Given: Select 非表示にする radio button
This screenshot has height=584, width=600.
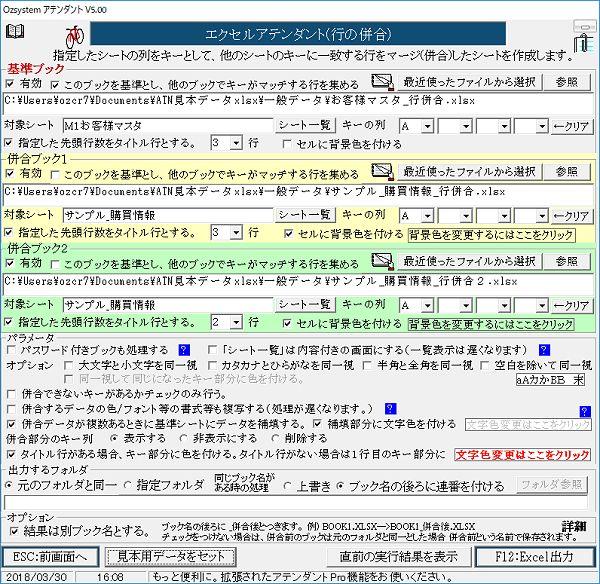Looking at the screenshot, I should point(183,438).
